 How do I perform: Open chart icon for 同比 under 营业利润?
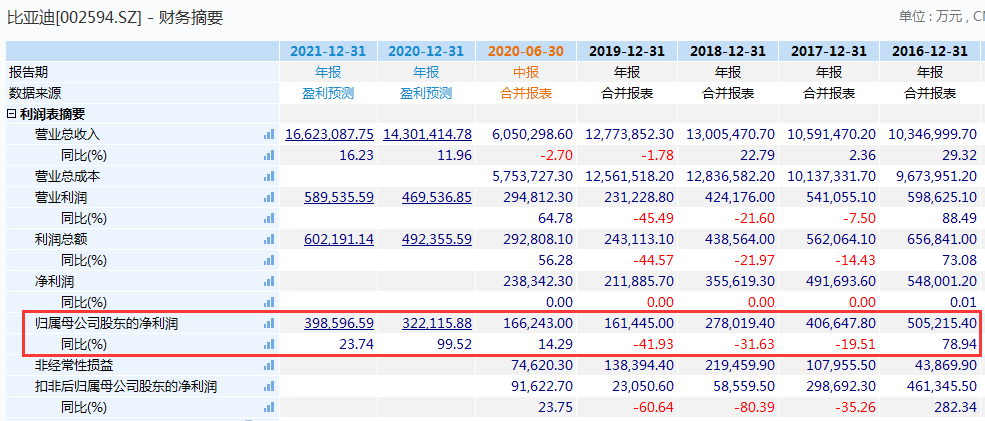click(x=269, y=219)
